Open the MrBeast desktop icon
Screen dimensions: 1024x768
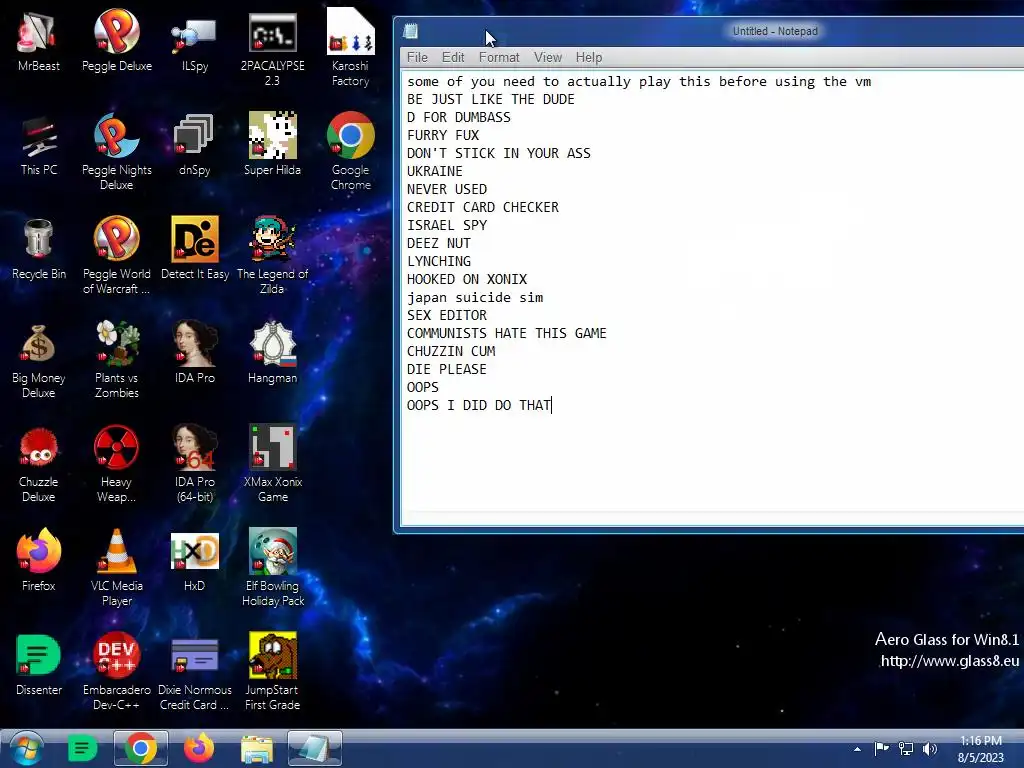pos(38,40)
